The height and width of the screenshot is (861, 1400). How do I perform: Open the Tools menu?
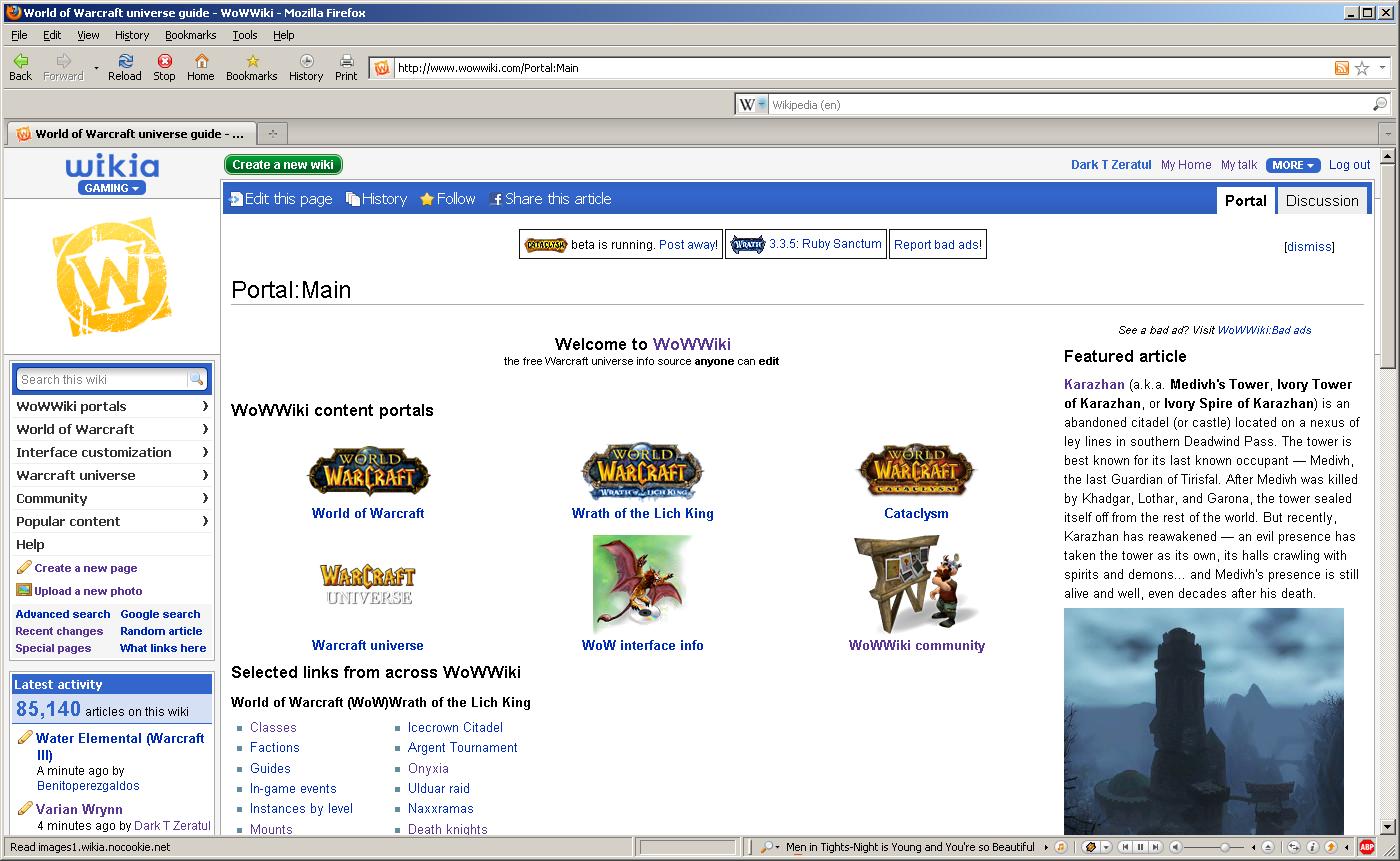(x=245, y=35)
